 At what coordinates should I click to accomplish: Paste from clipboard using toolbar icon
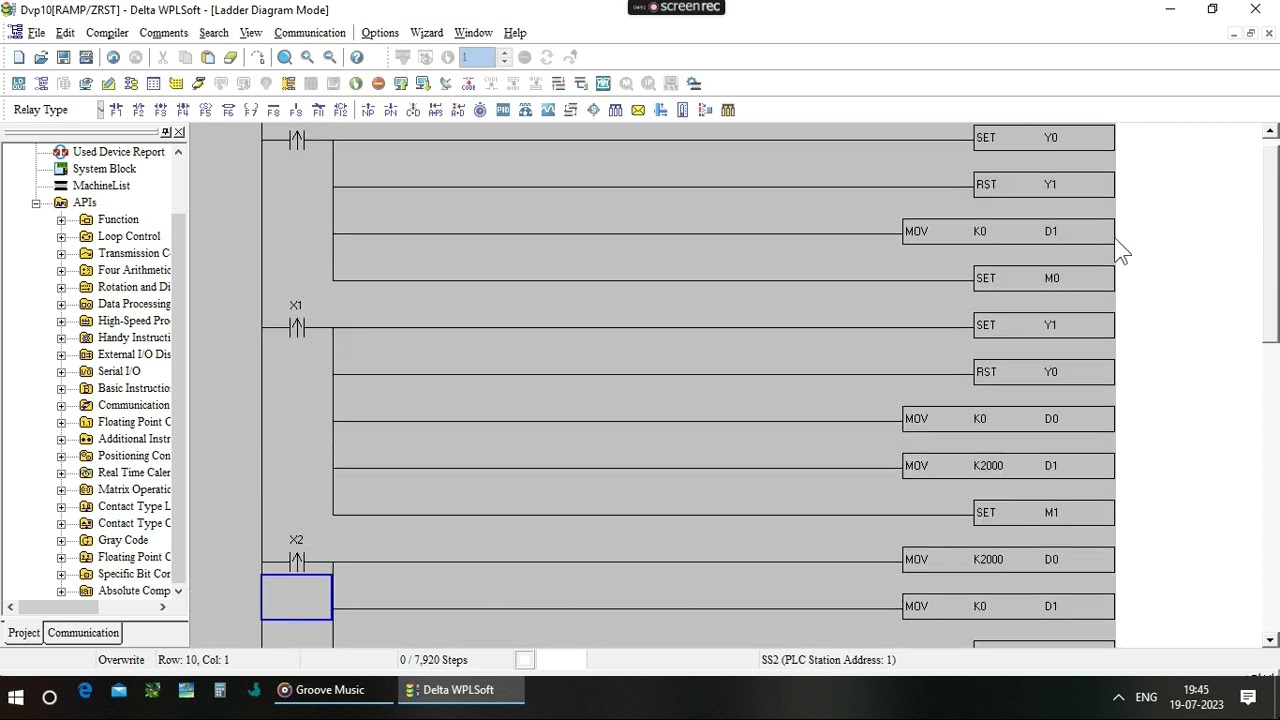click(x=208, y=58)
